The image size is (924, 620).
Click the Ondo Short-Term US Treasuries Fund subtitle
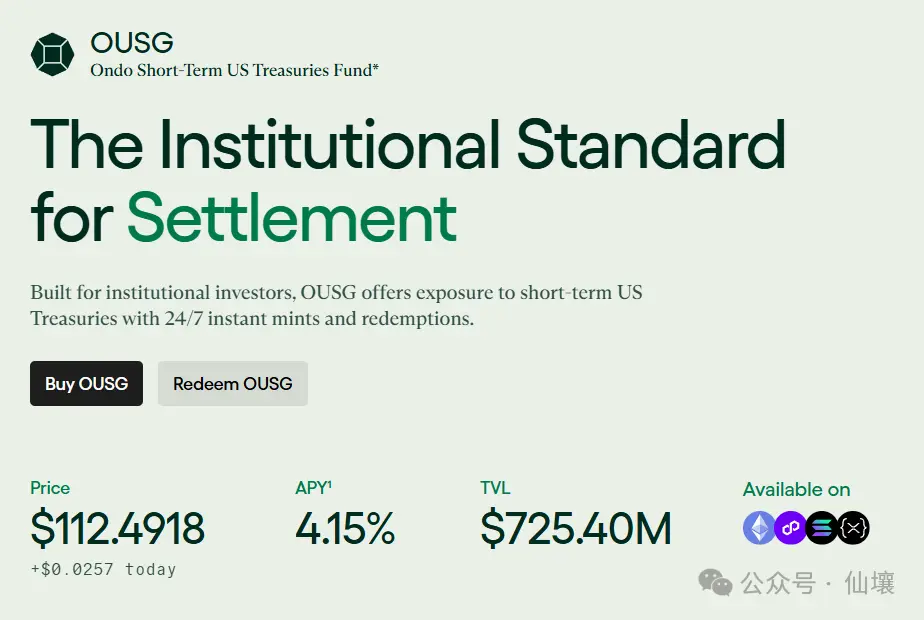pyautogui.click(x=234, y=71)
